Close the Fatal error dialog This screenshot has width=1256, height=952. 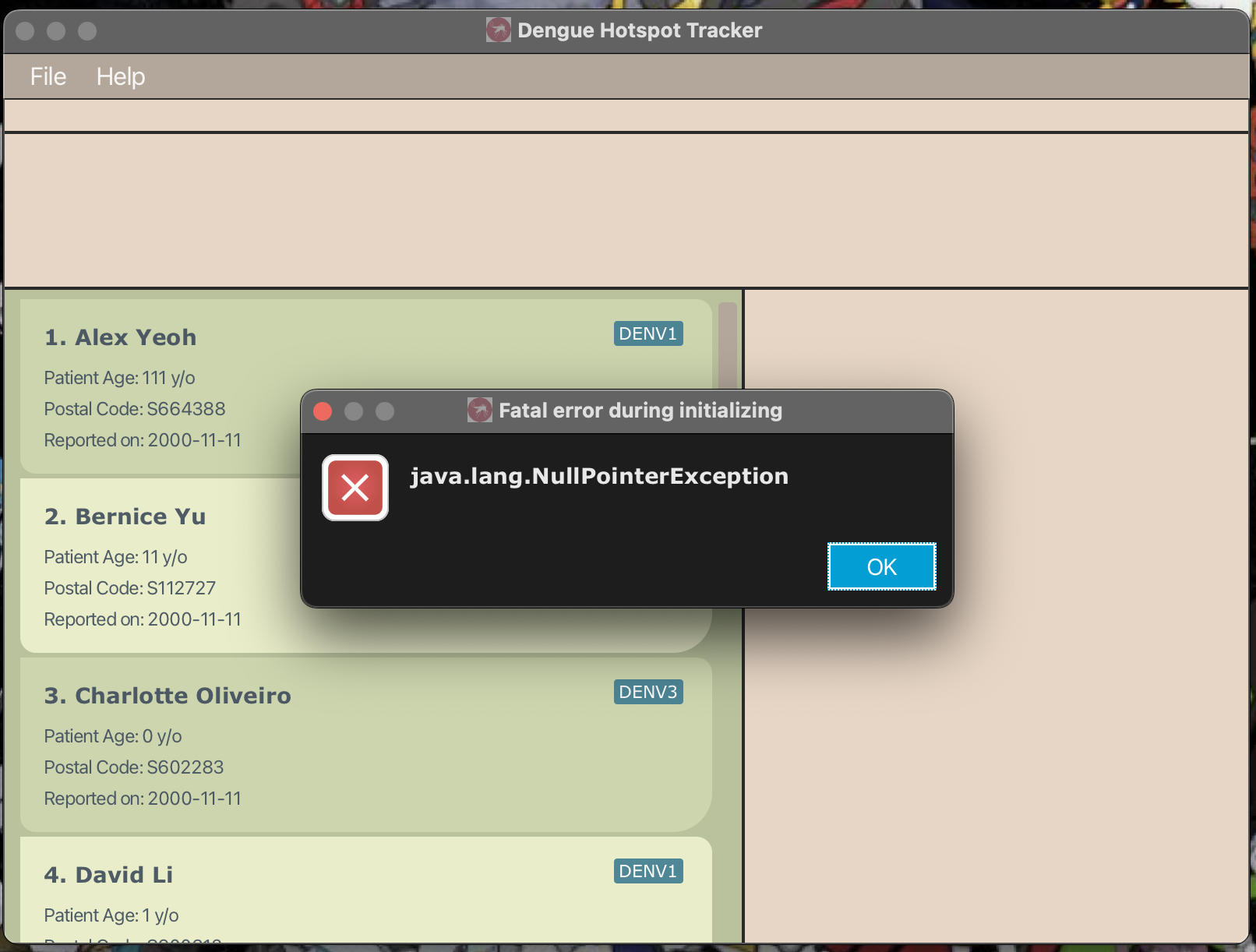323,411
